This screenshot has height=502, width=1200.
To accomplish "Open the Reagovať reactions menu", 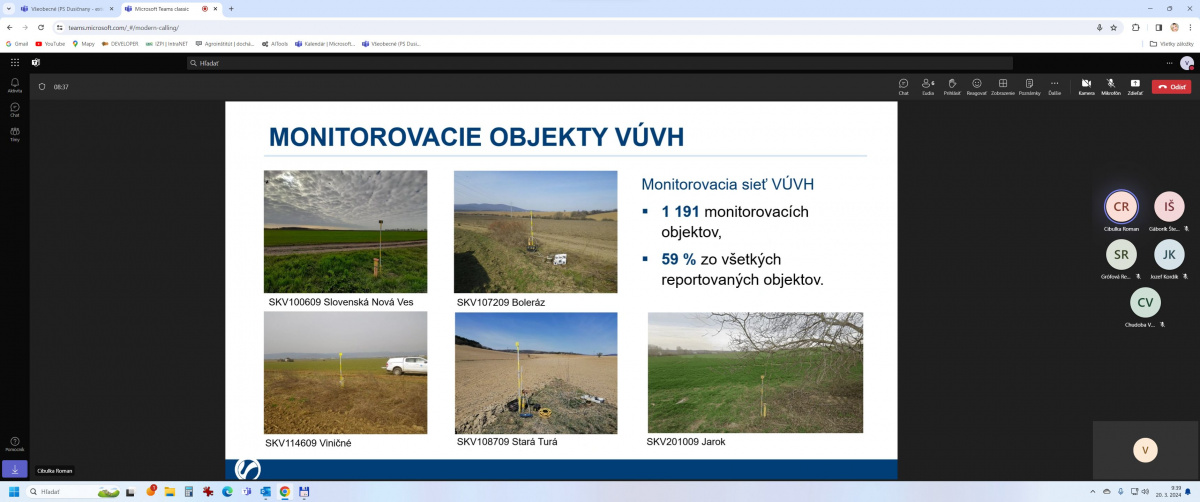I will tap(977, 86).
